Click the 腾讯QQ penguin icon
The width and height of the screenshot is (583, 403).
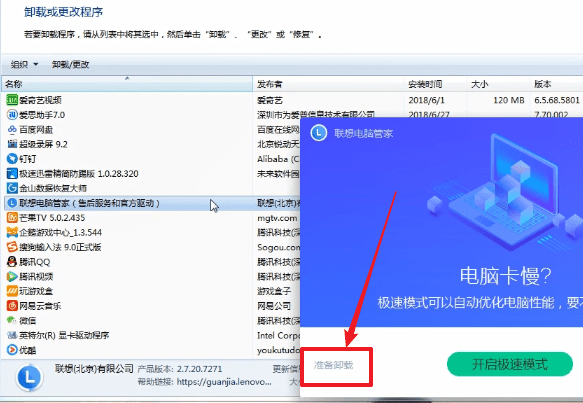(12, 262)
